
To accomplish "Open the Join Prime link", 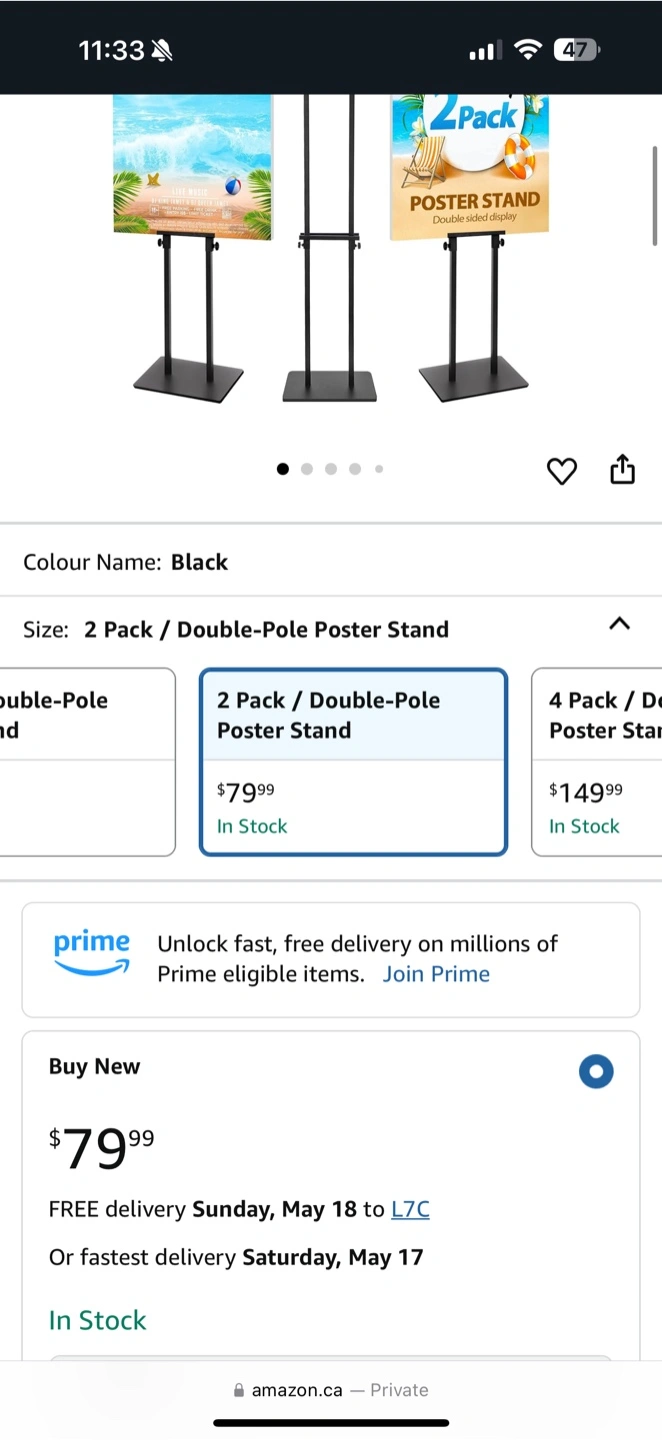I will [436, 974].
